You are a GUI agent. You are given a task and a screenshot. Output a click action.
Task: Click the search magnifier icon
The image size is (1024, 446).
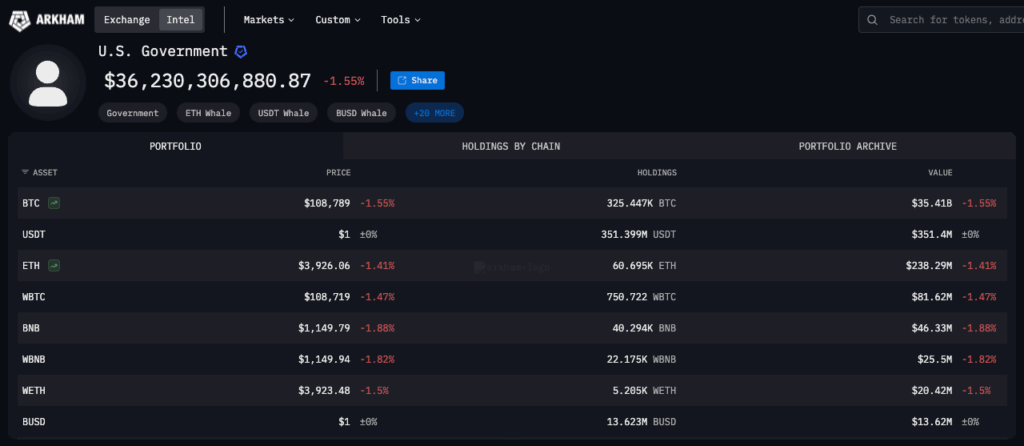pos(873,20)
